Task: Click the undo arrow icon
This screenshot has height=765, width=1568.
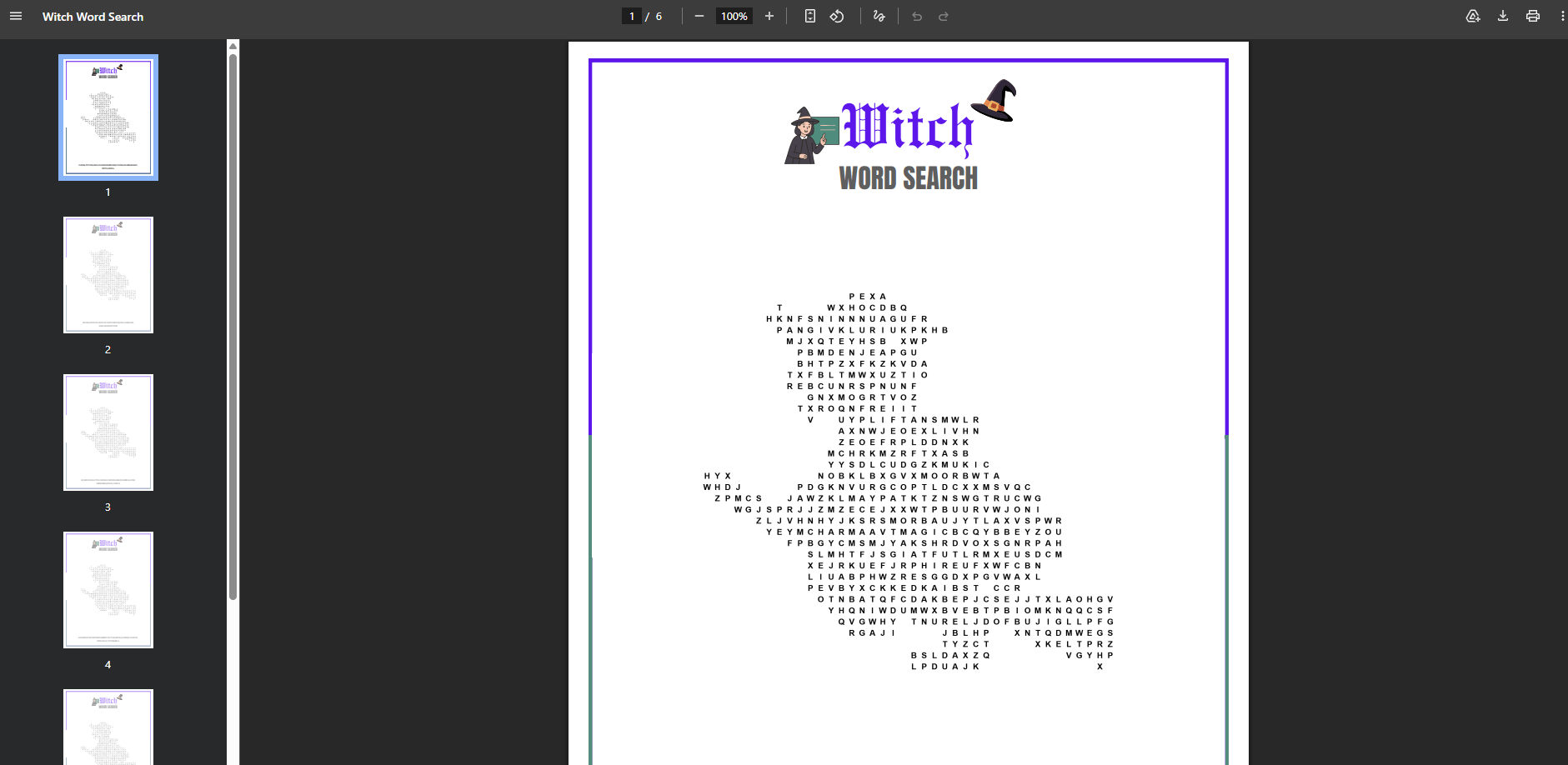Action: point(917,17)
